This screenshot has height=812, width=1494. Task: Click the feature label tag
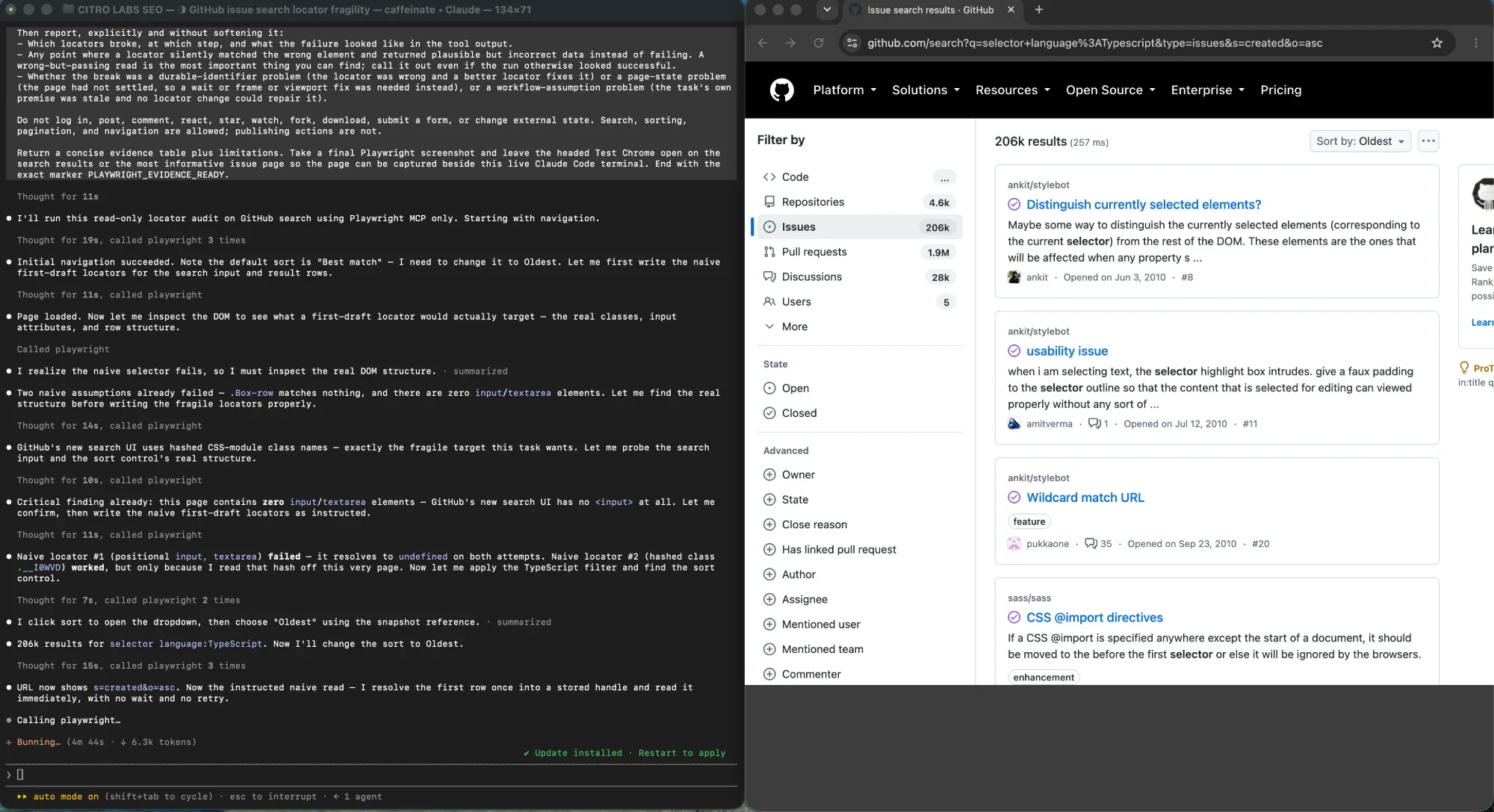tap(1029, 521)
